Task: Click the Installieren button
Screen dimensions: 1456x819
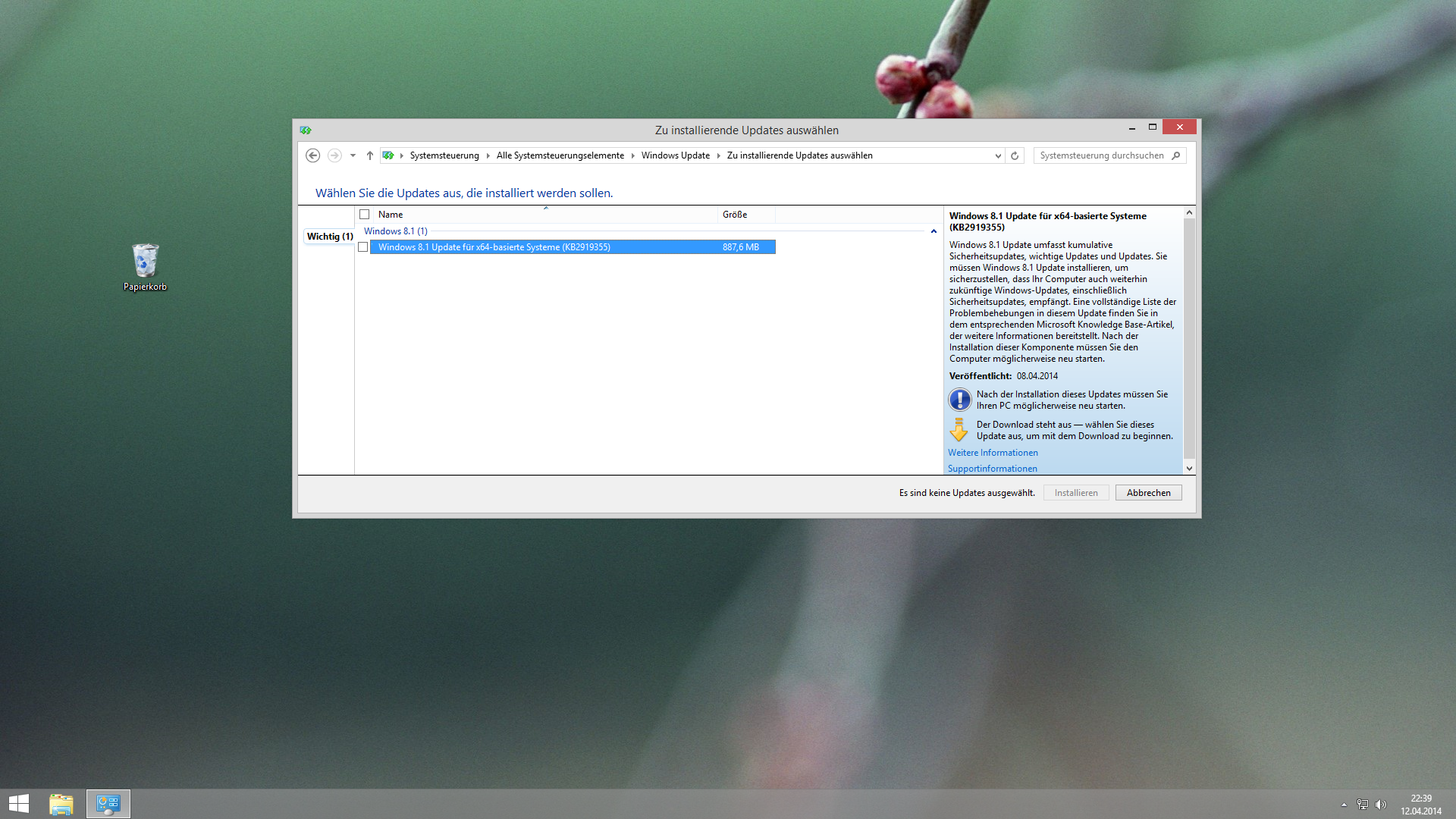Action: 1076,493
